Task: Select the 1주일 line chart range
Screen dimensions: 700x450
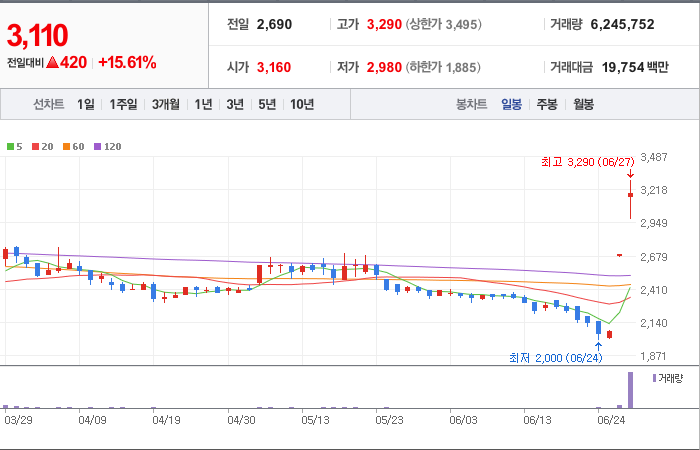Action: coord(123,104)
